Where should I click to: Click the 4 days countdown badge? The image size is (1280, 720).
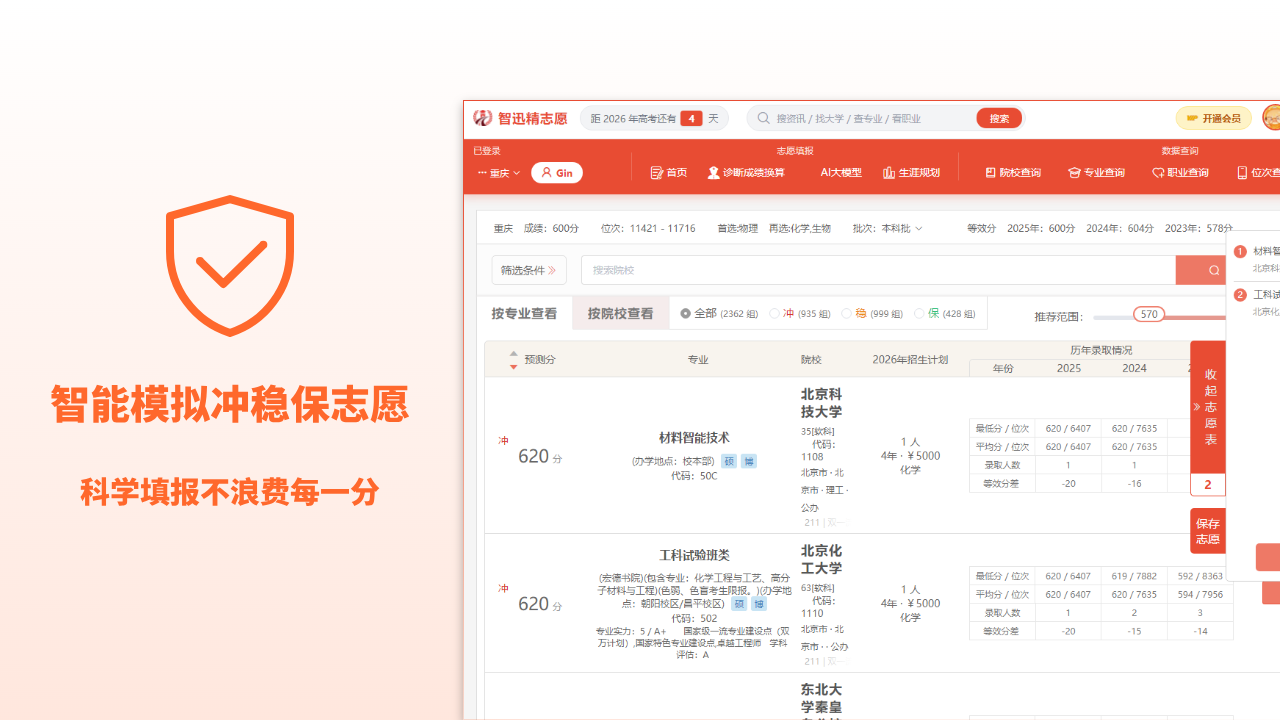pos(691,118)
